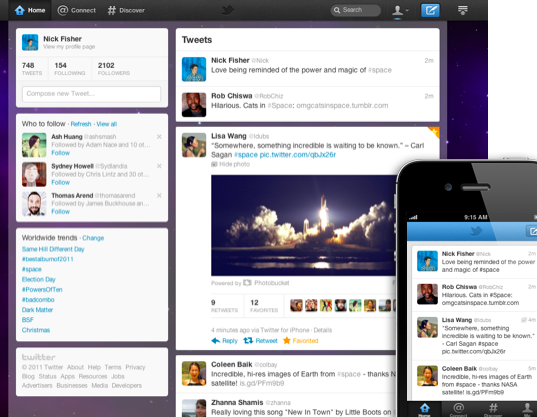Open trend Dark Matter
Viewport: 537px width, 417px height.
37,310
